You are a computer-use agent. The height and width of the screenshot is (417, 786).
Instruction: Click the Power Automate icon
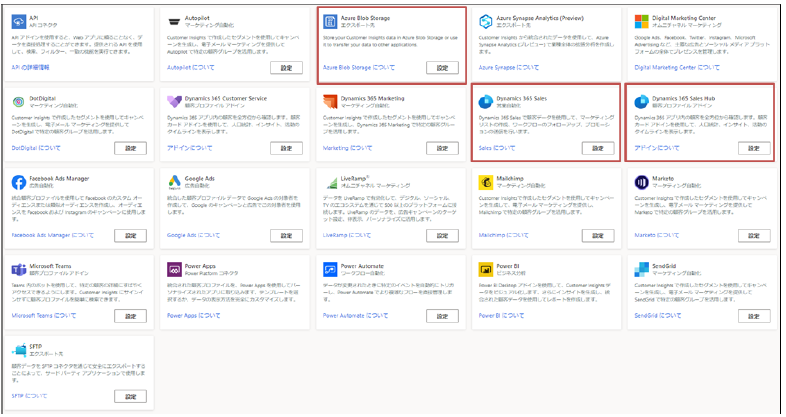(x=330, y=270)
